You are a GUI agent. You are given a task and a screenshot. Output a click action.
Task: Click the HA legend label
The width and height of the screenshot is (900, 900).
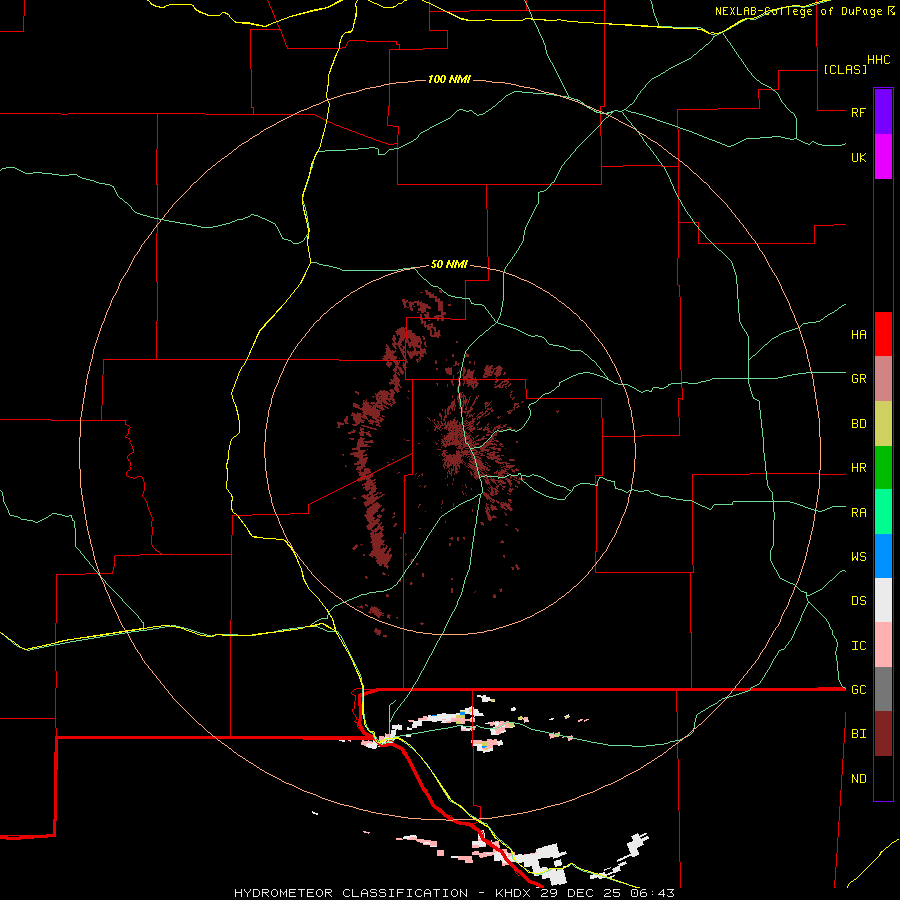pyautogui.click(x=858, y=335)
